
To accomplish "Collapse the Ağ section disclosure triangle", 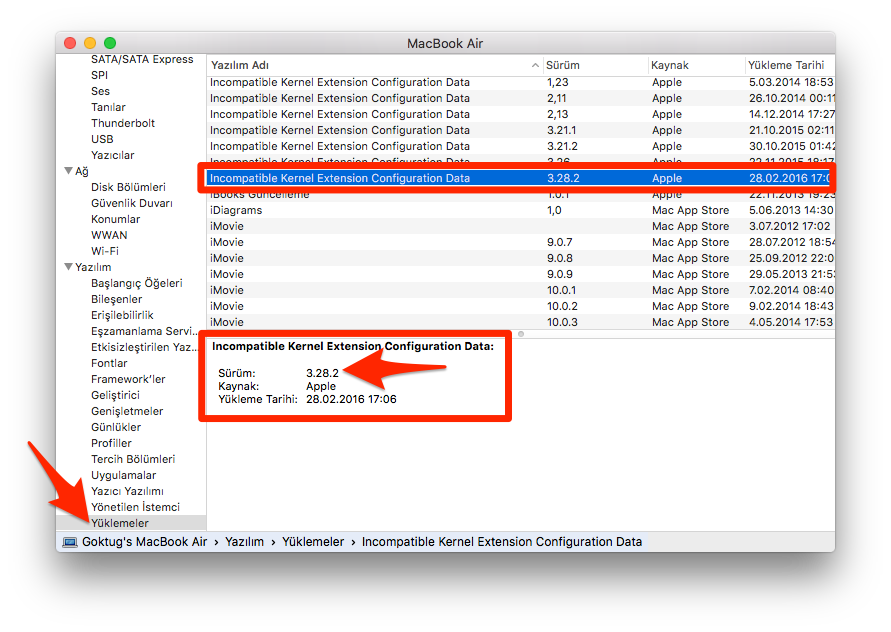I will tap(68, 171).
